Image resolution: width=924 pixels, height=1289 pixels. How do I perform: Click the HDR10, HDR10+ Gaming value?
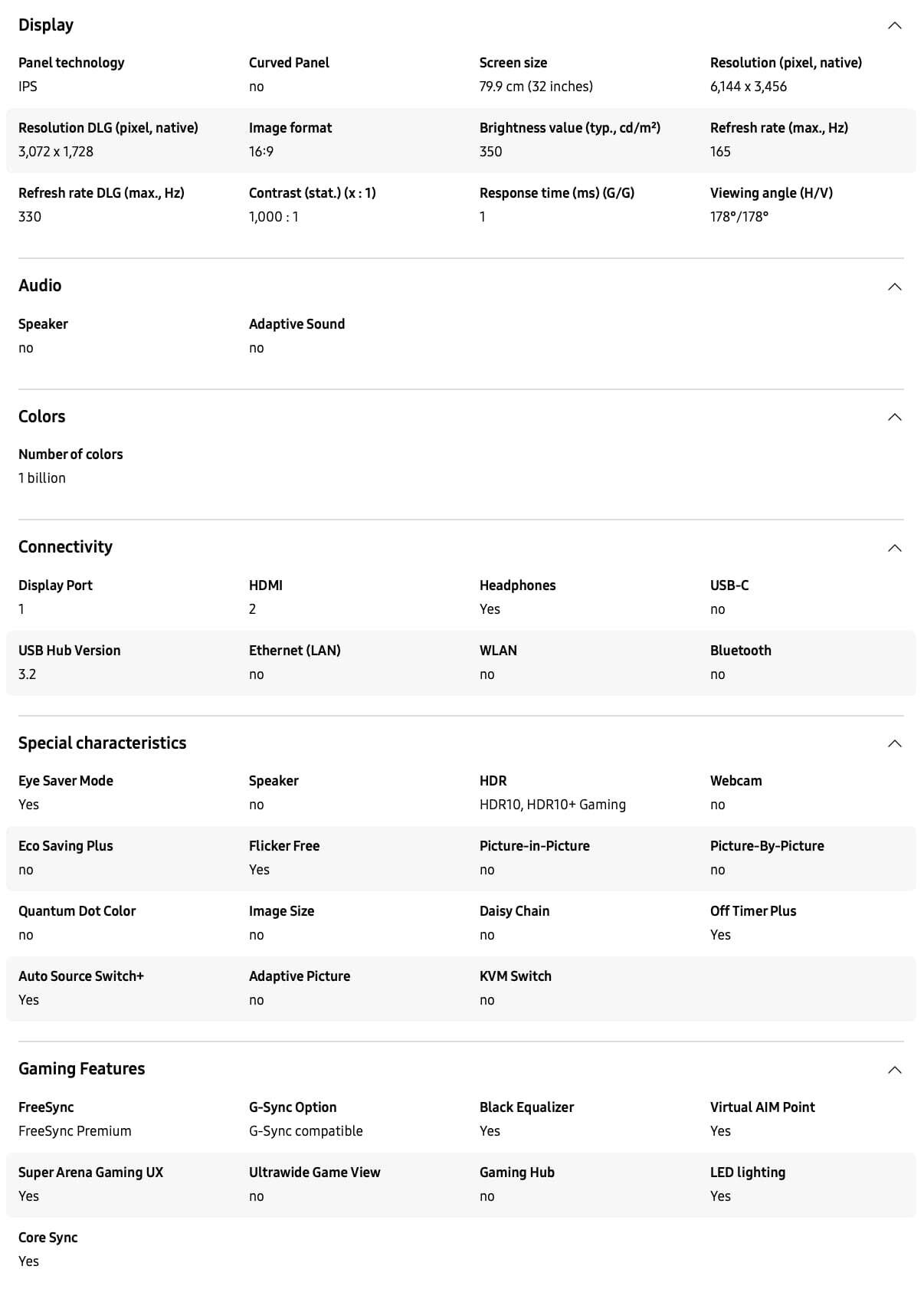click(552, 805)
